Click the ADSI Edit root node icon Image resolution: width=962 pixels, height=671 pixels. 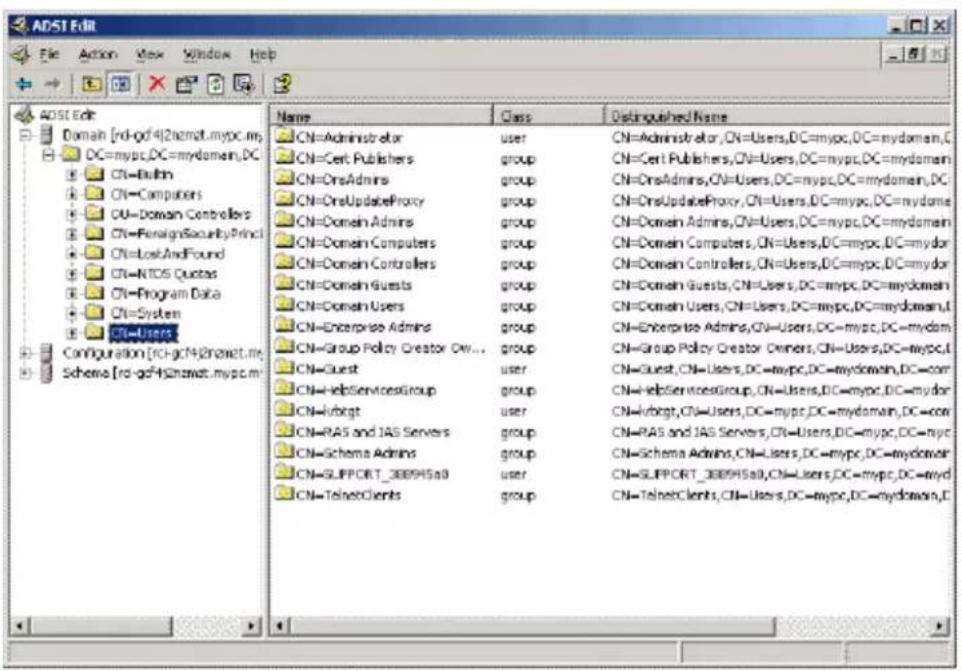tap(24, 115)
